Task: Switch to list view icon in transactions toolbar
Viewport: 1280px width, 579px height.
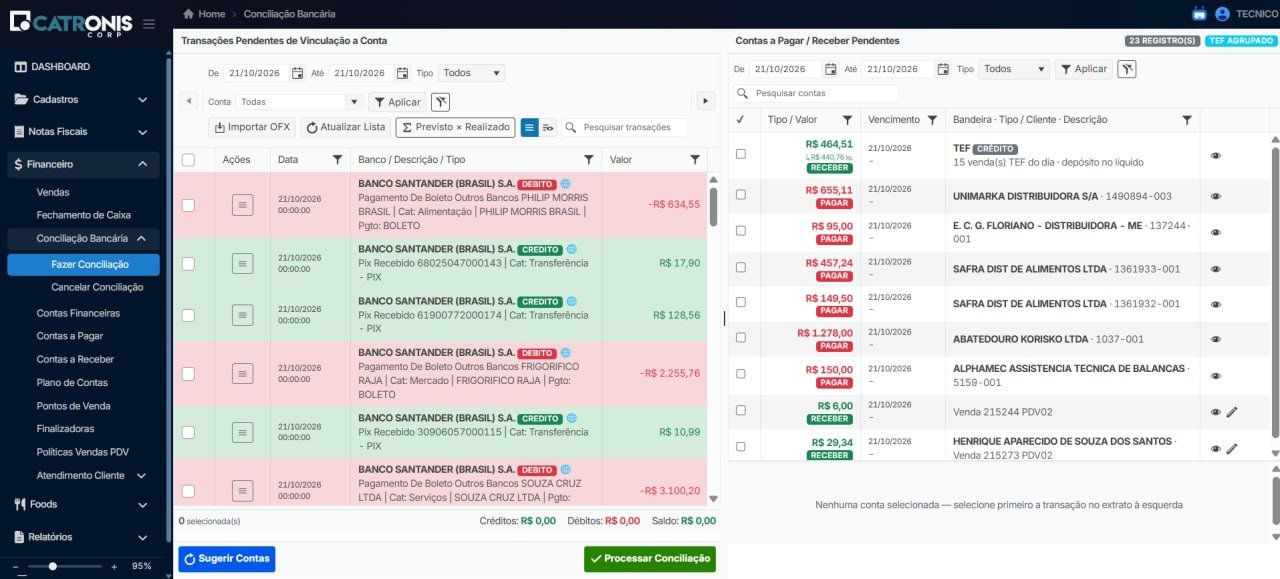Action: pos(529,127)
